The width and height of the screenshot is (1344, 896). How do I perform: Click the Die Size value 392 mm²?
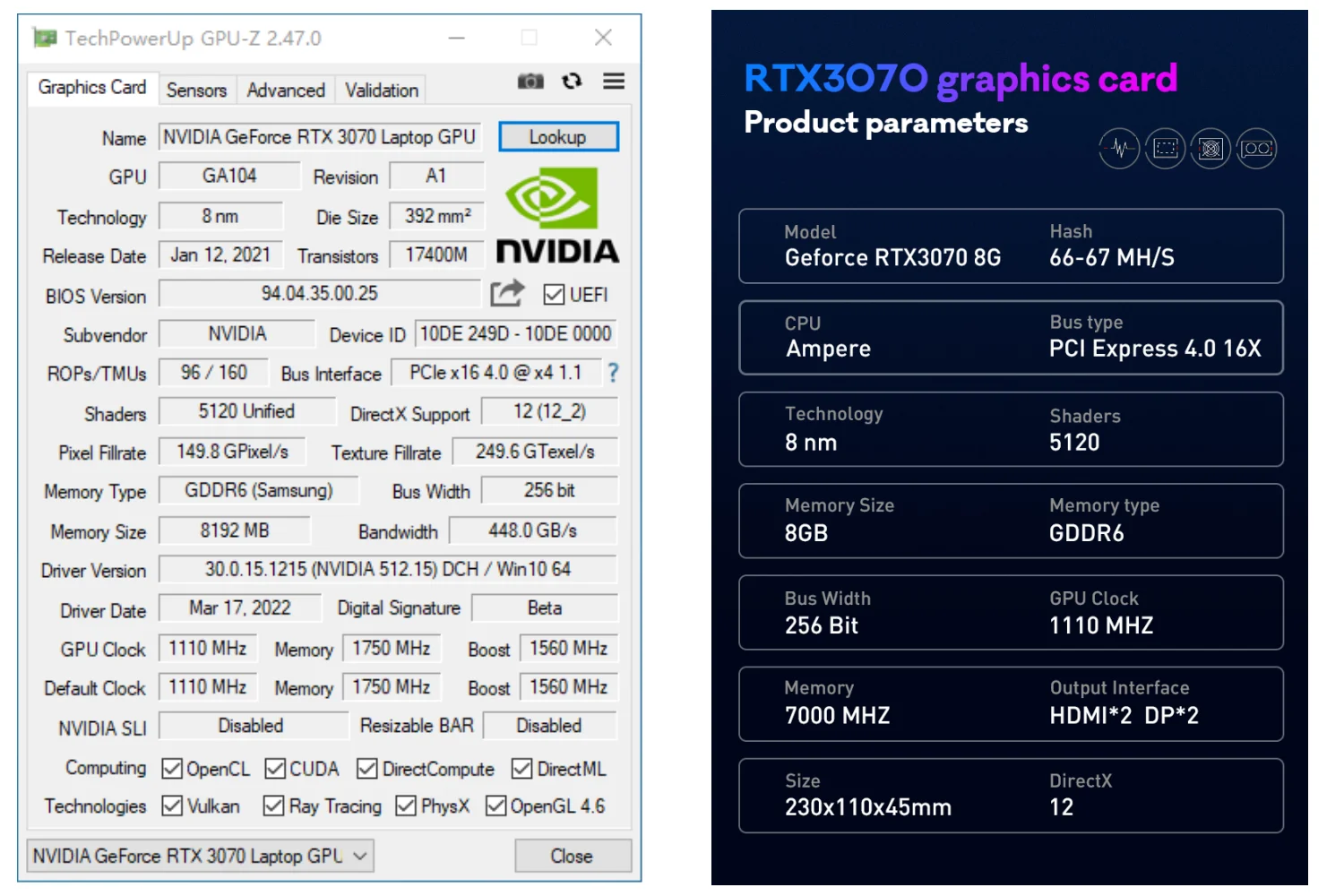coord(436,216)
